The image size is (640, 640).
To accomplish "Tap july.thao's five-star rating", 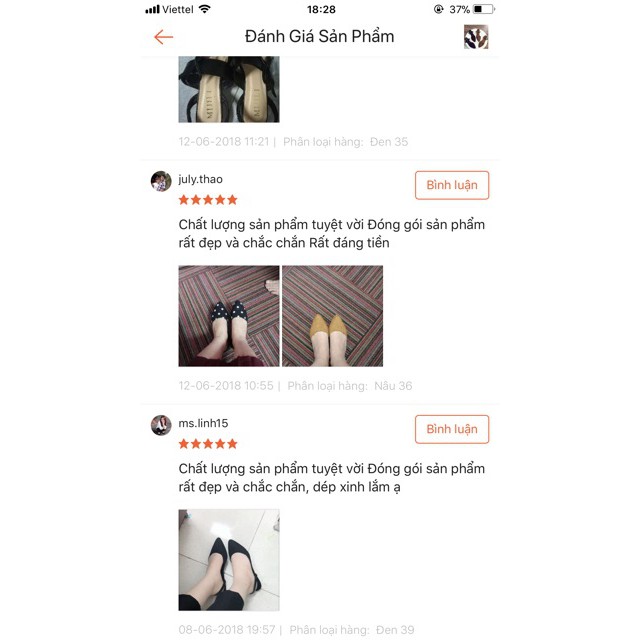I will 208,200.
